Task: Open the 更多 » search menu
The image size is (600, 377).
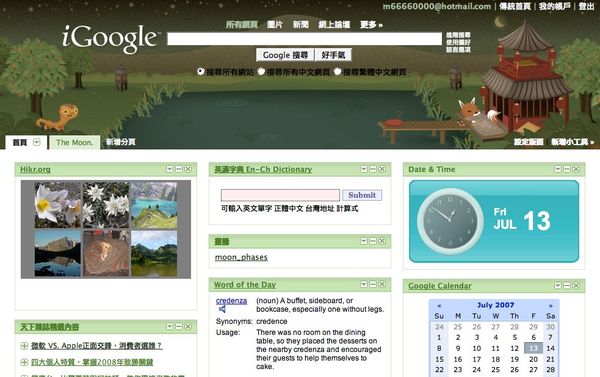Action: pos(371,25)
